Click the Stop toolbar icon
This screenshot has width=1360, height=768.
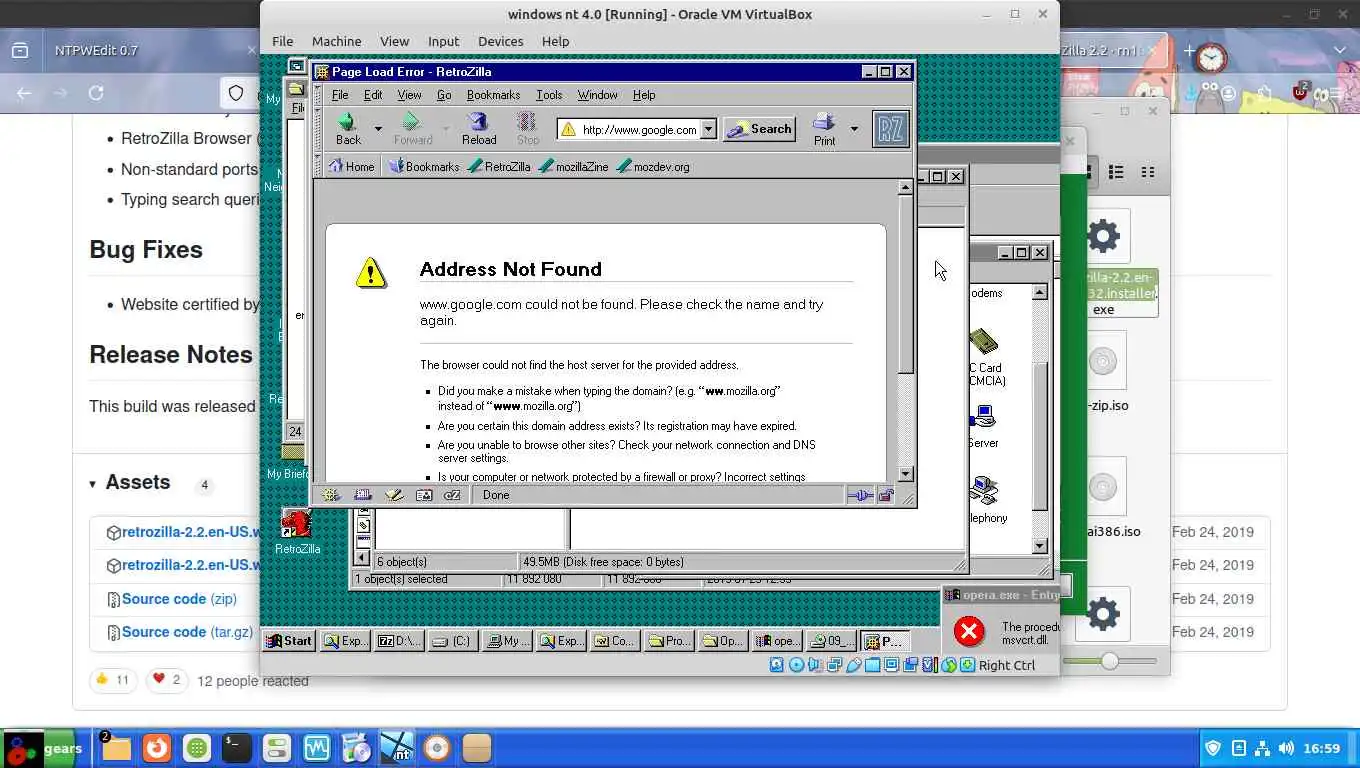tap(528, 129)
